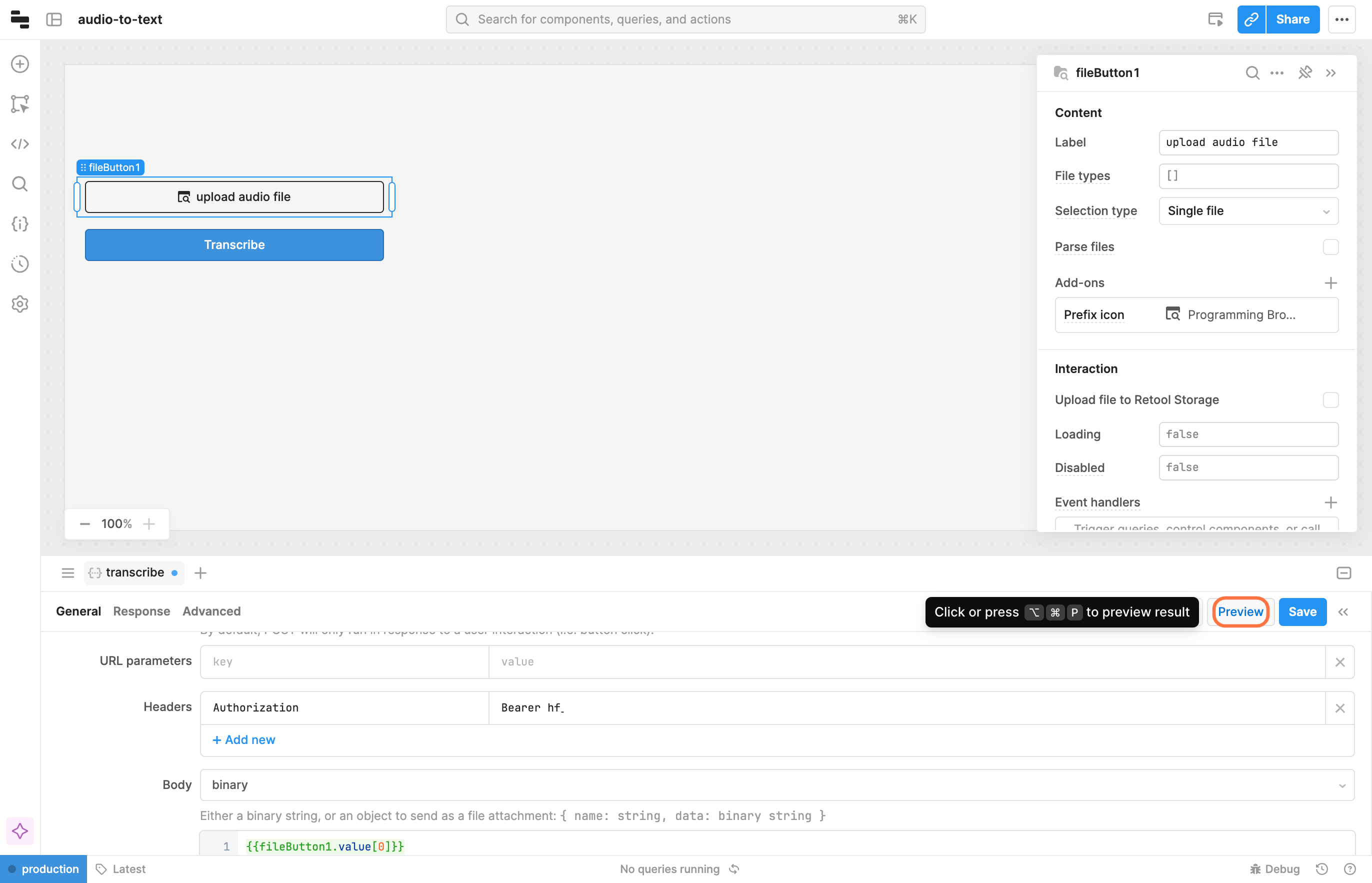Screen dimensions: 1372x883
Task: Click the Preview button
Action: [1240, 612]
